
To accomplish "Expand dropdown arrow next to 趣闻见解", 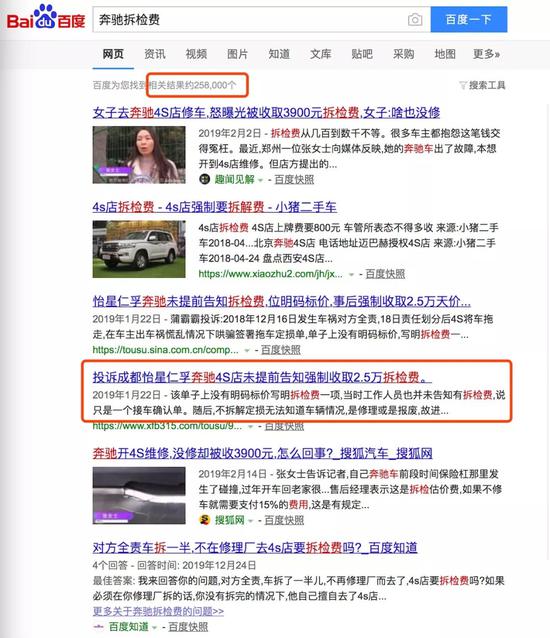I will [260, 179].
